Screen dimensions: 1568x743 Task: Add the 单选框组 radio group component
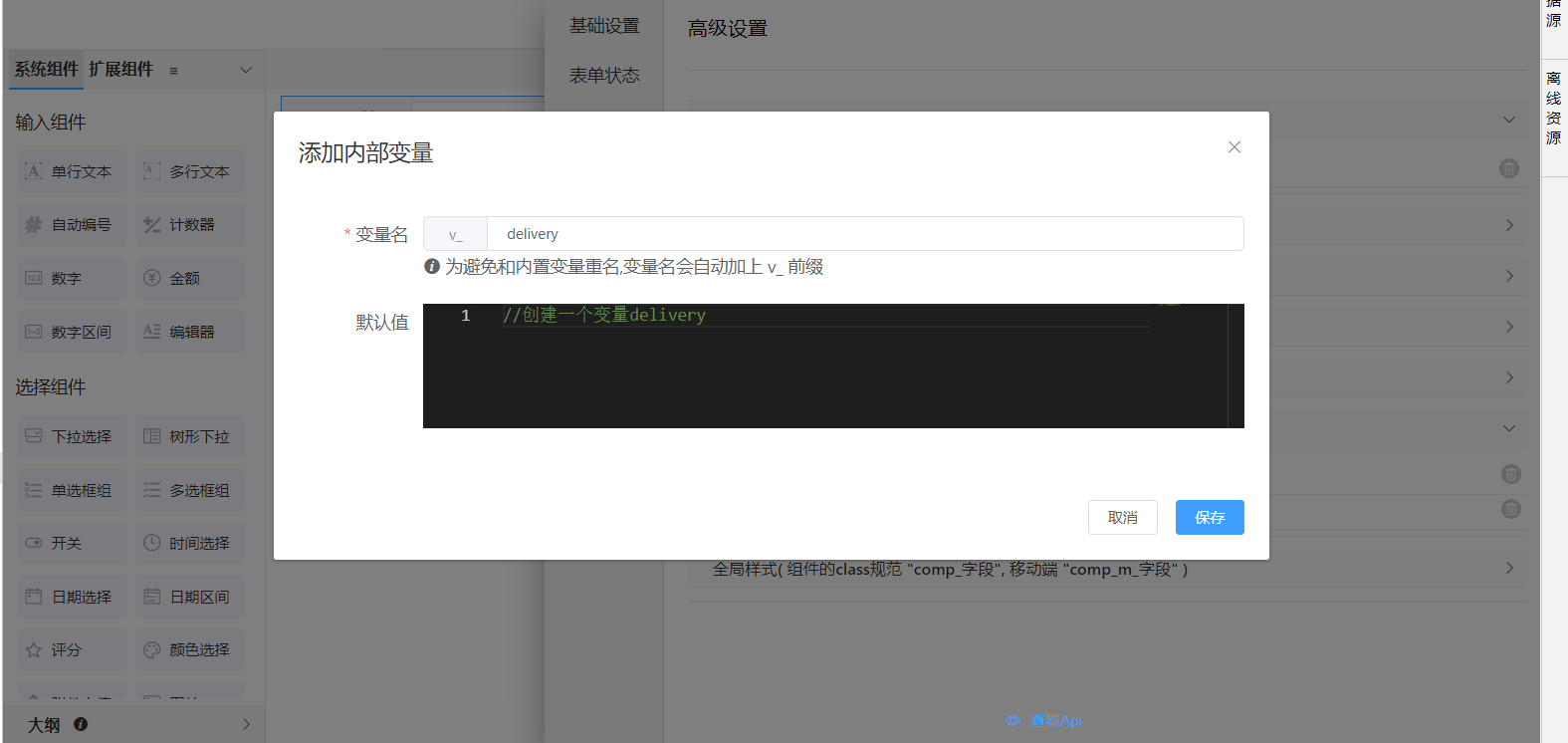(72, 490)
